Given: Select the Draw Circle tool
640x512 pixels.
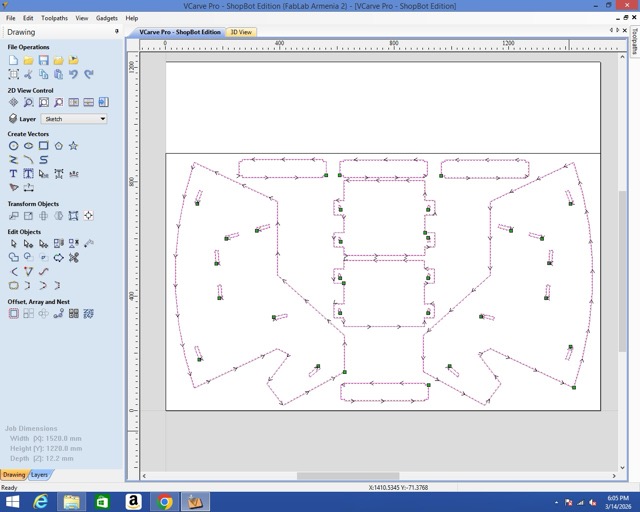Looking at the screenshot, I should 13,146.
